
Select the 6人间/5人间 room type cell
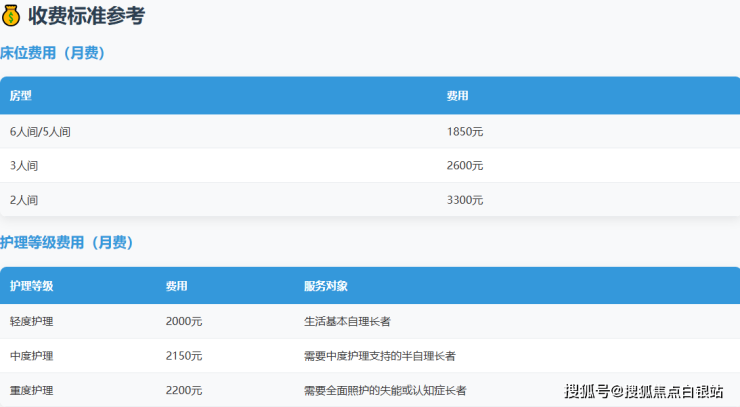point(40,132)
